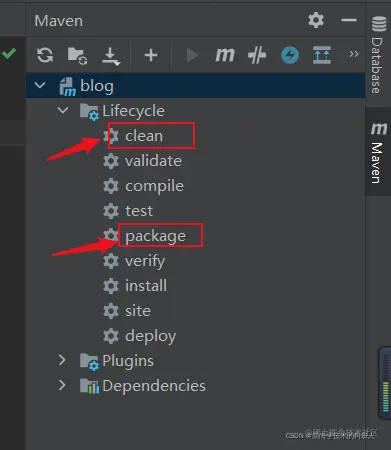Select the test lifecycle goal
Screen dimensions: 391x450
139,211
